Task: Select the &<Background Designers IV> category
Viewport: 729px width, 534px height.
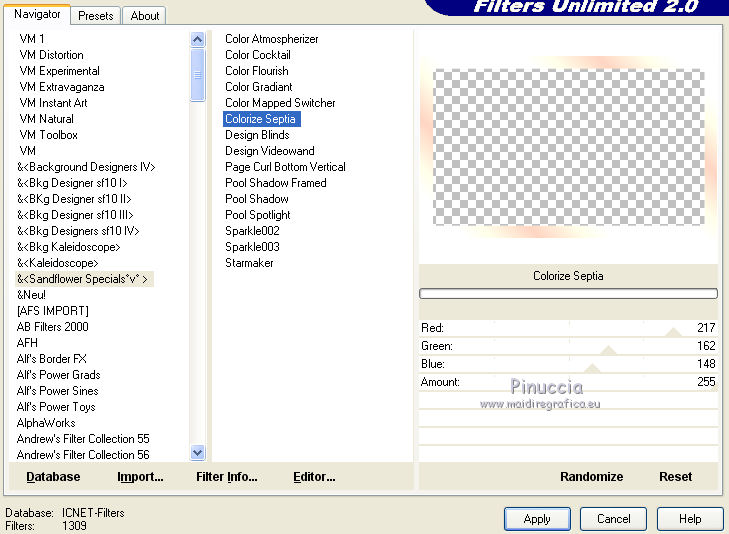Action: (86, 167)
